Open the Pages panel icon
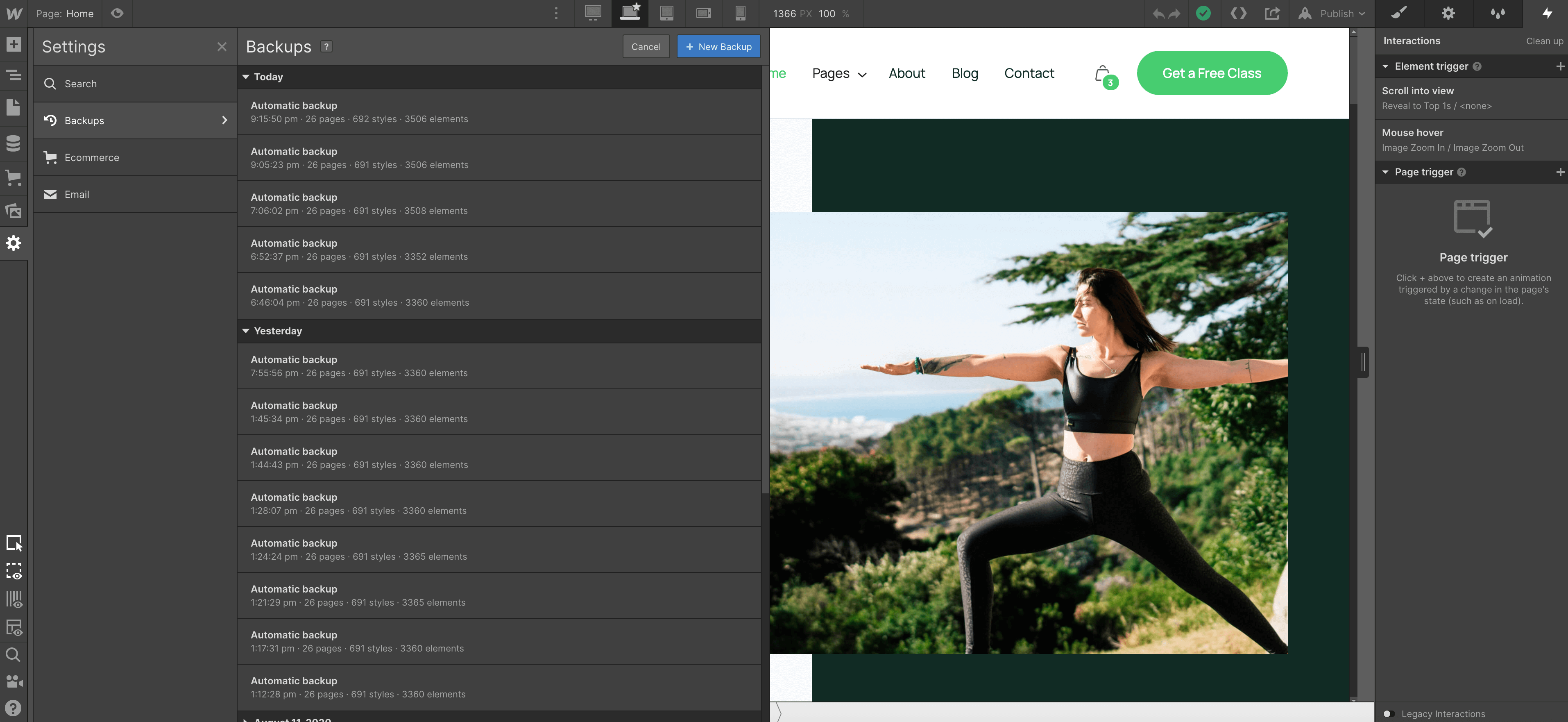 click(14, 108)
